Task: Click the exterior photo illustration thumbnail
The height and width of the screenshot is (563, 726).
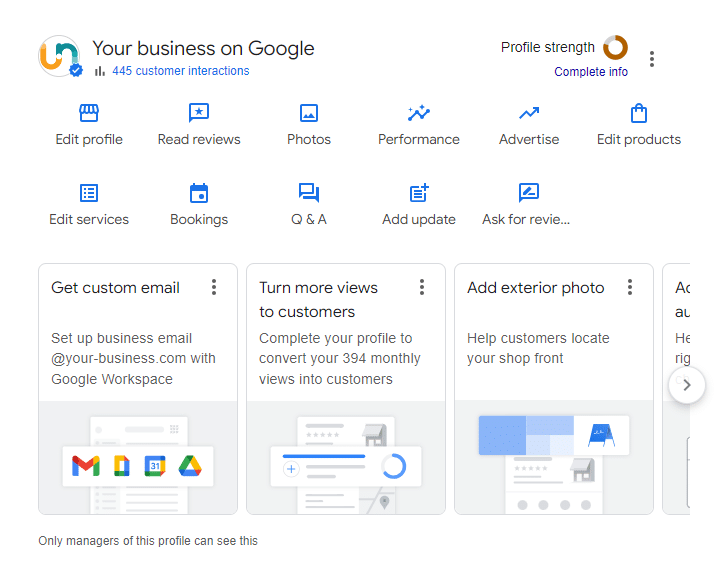Action: [554, 457]
